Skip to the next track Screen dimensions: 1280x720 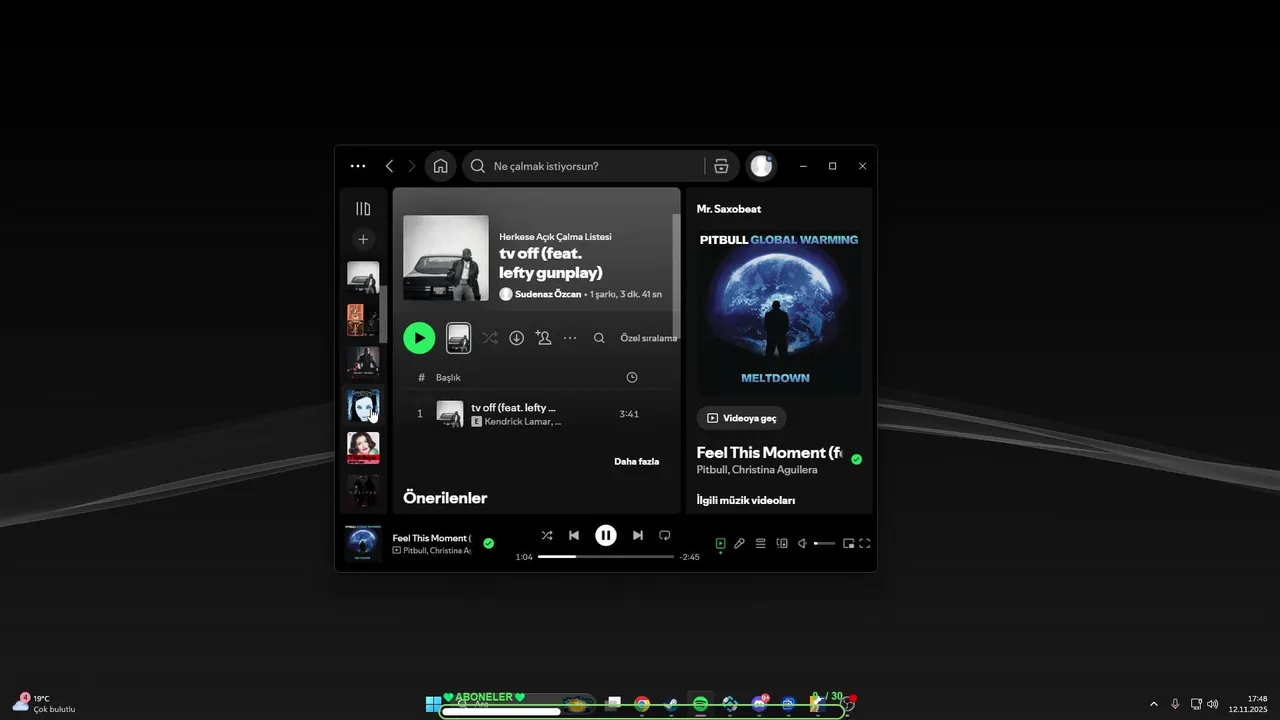(x=637, y=535)
